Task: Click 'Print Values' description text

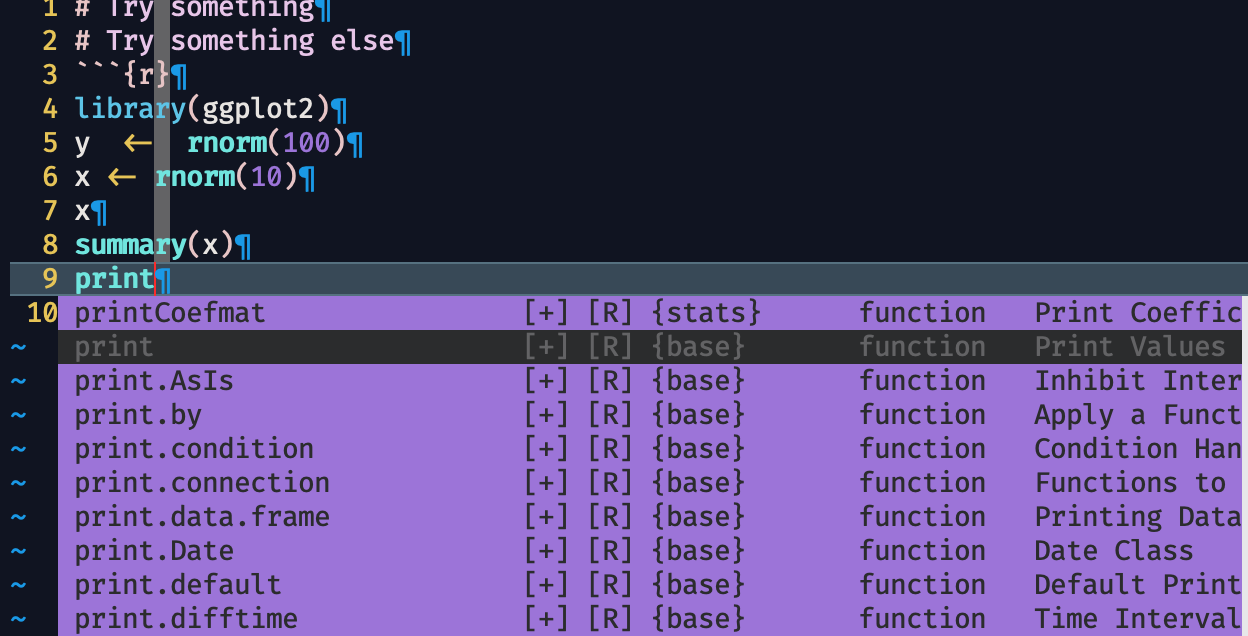Action: [1130, 347]
